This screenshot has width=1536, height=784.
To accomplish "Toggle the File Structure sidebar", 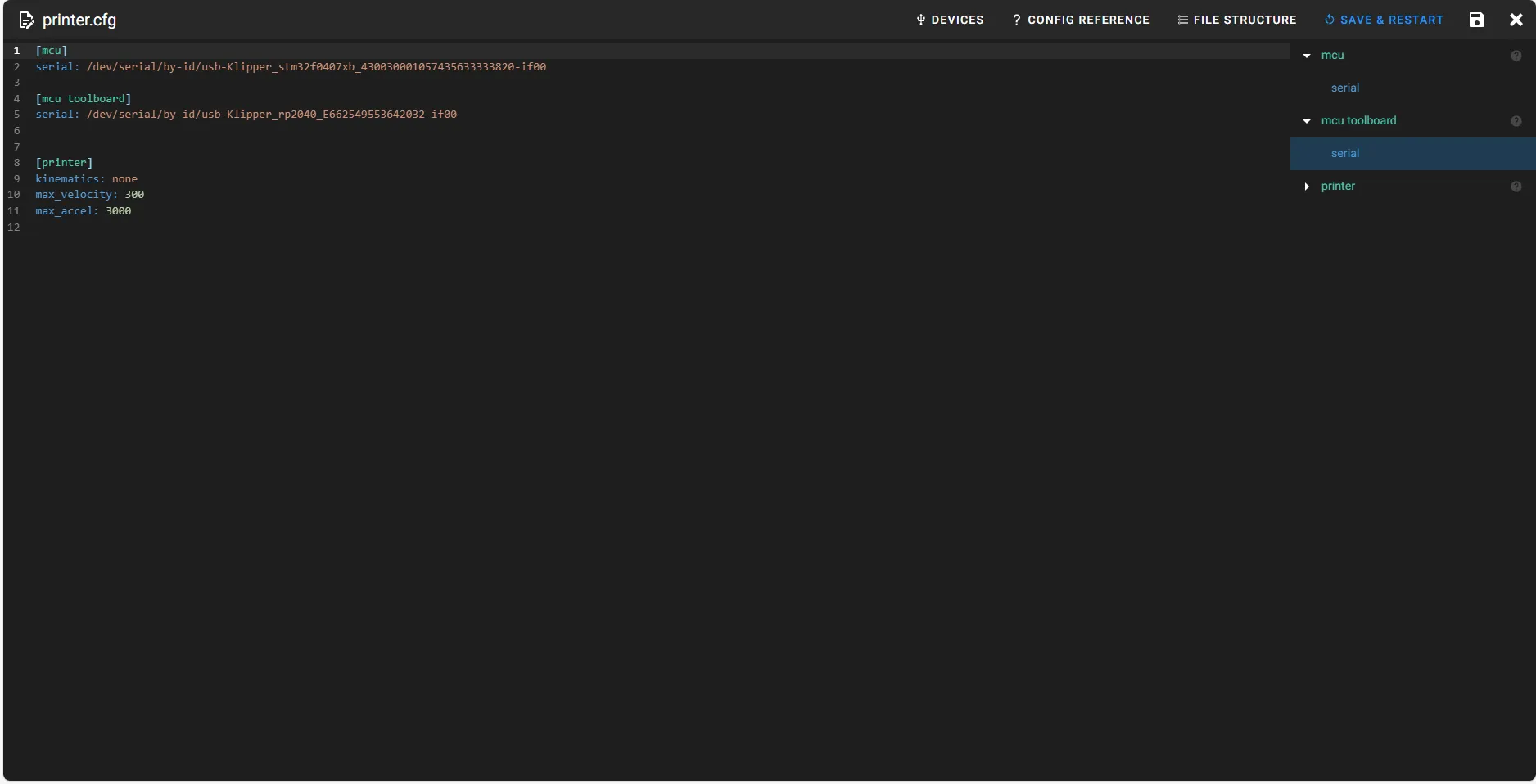I will (x=1236, y=20).
